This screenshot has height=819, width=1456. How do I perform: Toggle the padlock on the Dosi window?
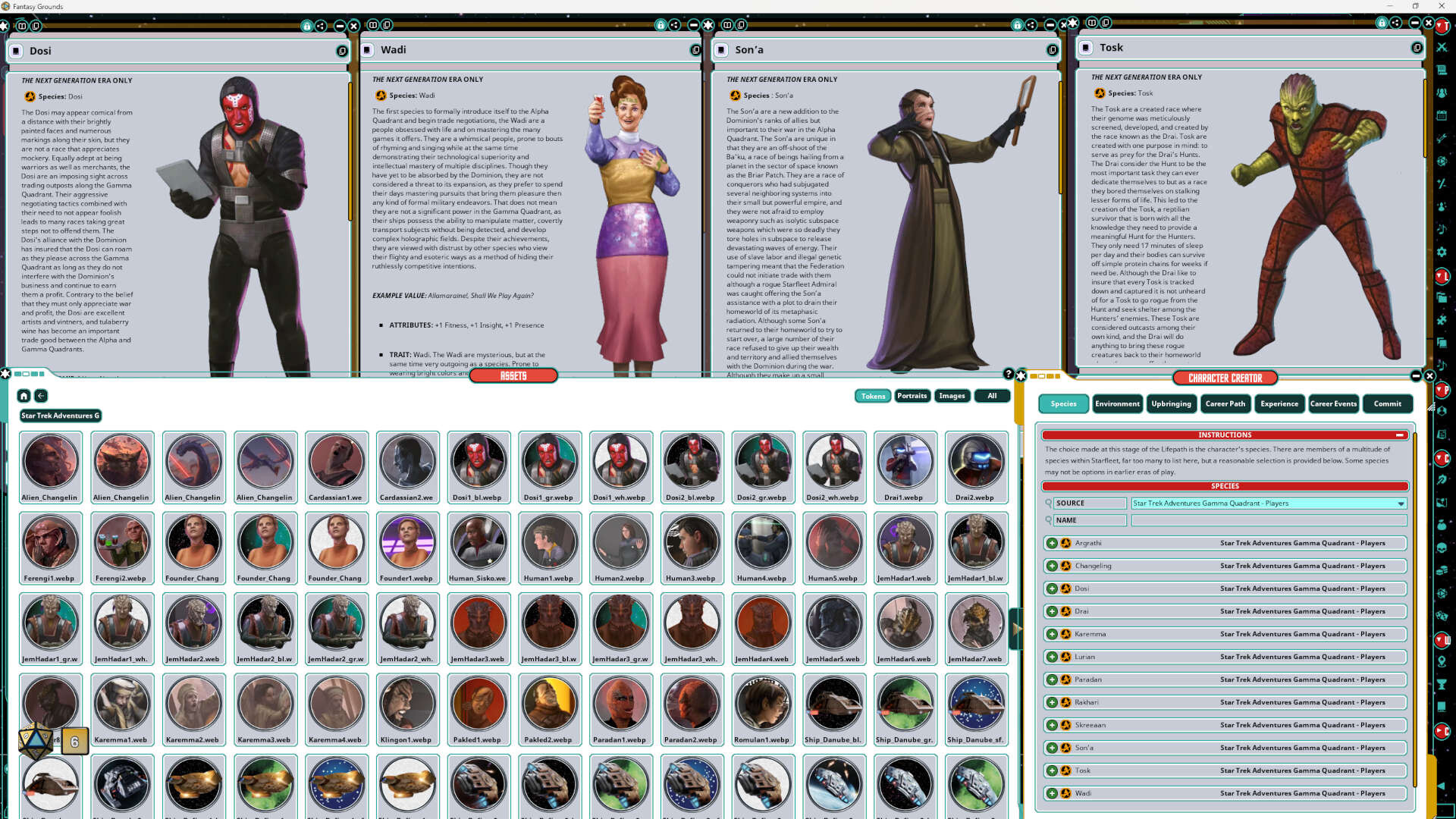tap(307, 26)
